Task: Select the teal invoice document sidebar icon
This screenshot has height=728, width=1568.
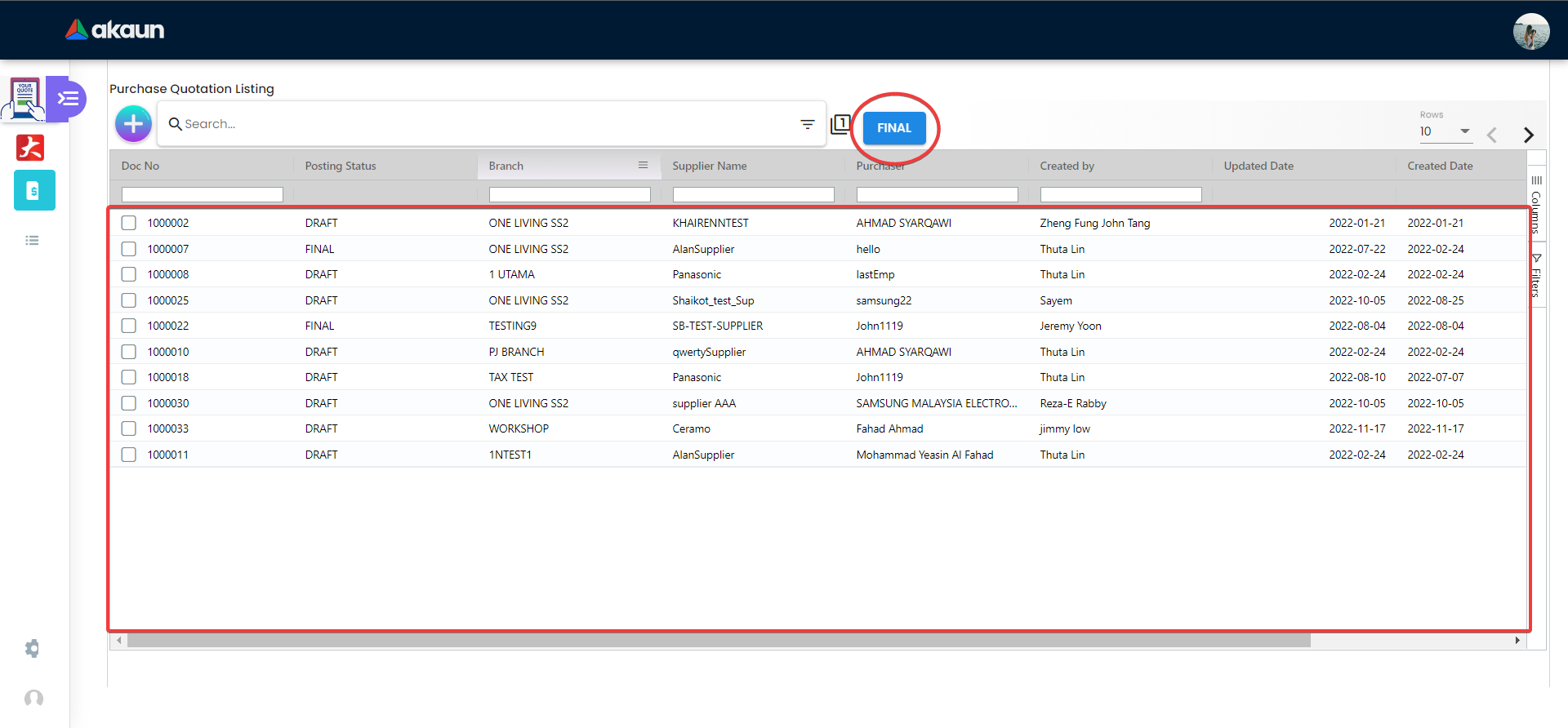Action: (34, 191)
